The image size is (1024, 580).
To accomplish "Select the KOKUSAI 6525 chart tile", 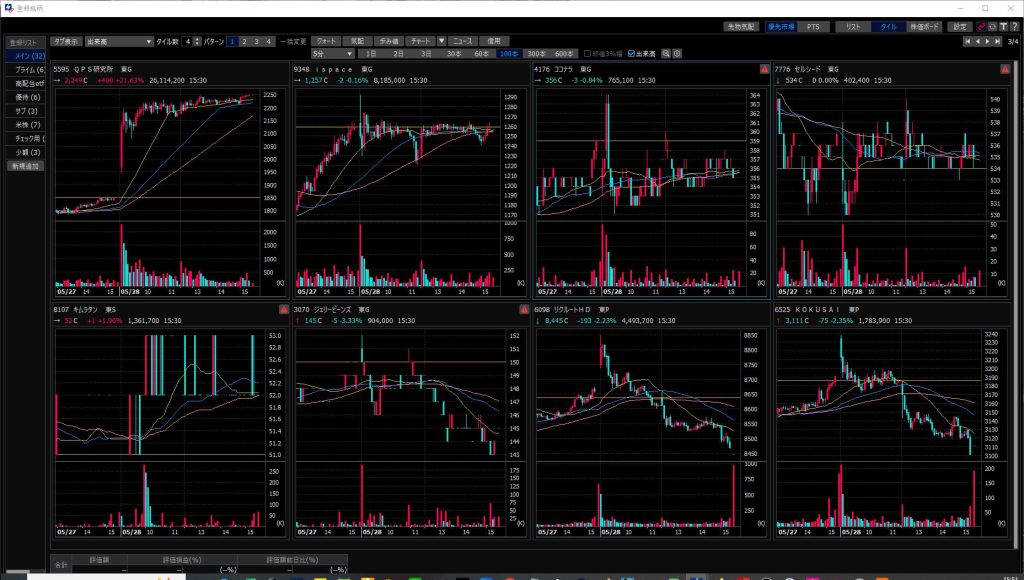I will pyautogui.click(x=891, y=420).
